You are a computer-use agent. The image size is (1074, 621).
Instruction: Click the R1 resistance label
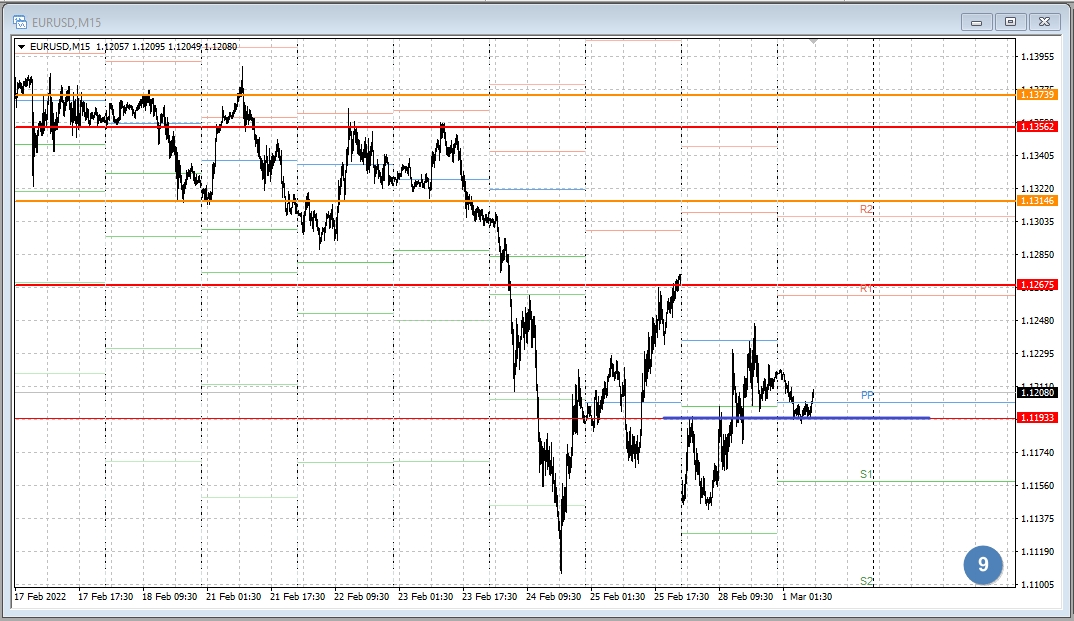[866, 288]
